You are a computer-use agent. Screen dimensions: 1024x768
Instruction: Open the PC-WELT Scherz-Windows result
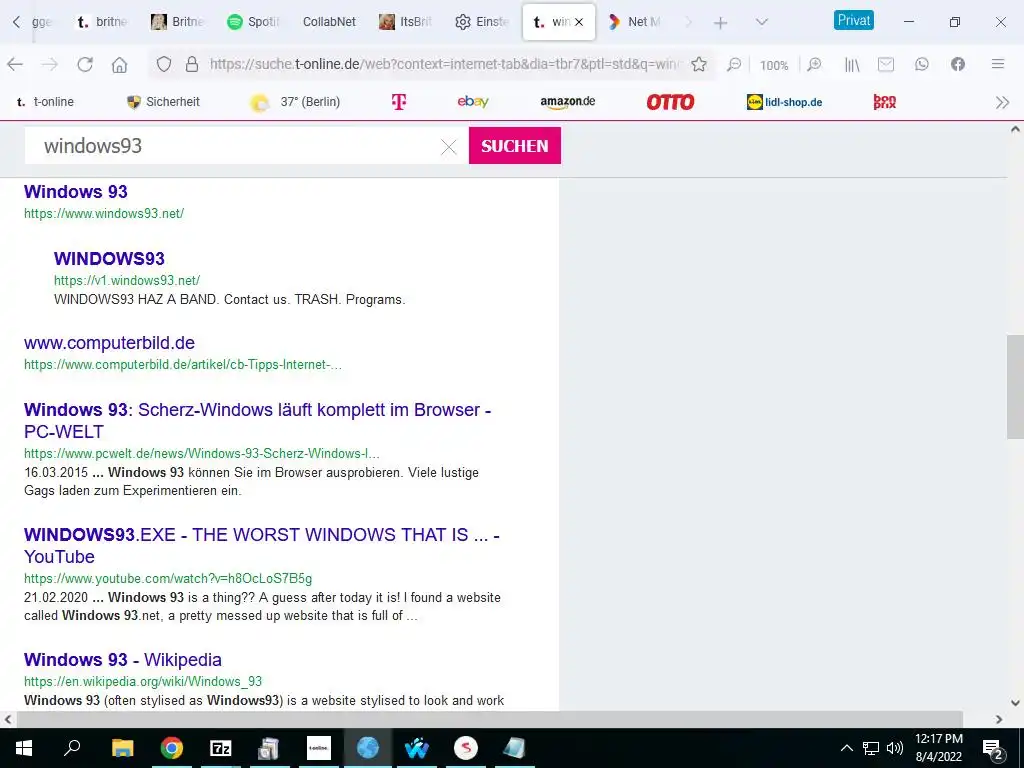(257, 421)
